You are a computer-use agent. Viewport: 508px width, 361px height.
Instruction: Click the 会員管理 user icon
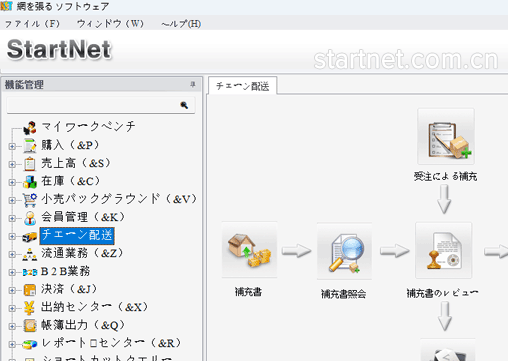pos(30,218)
